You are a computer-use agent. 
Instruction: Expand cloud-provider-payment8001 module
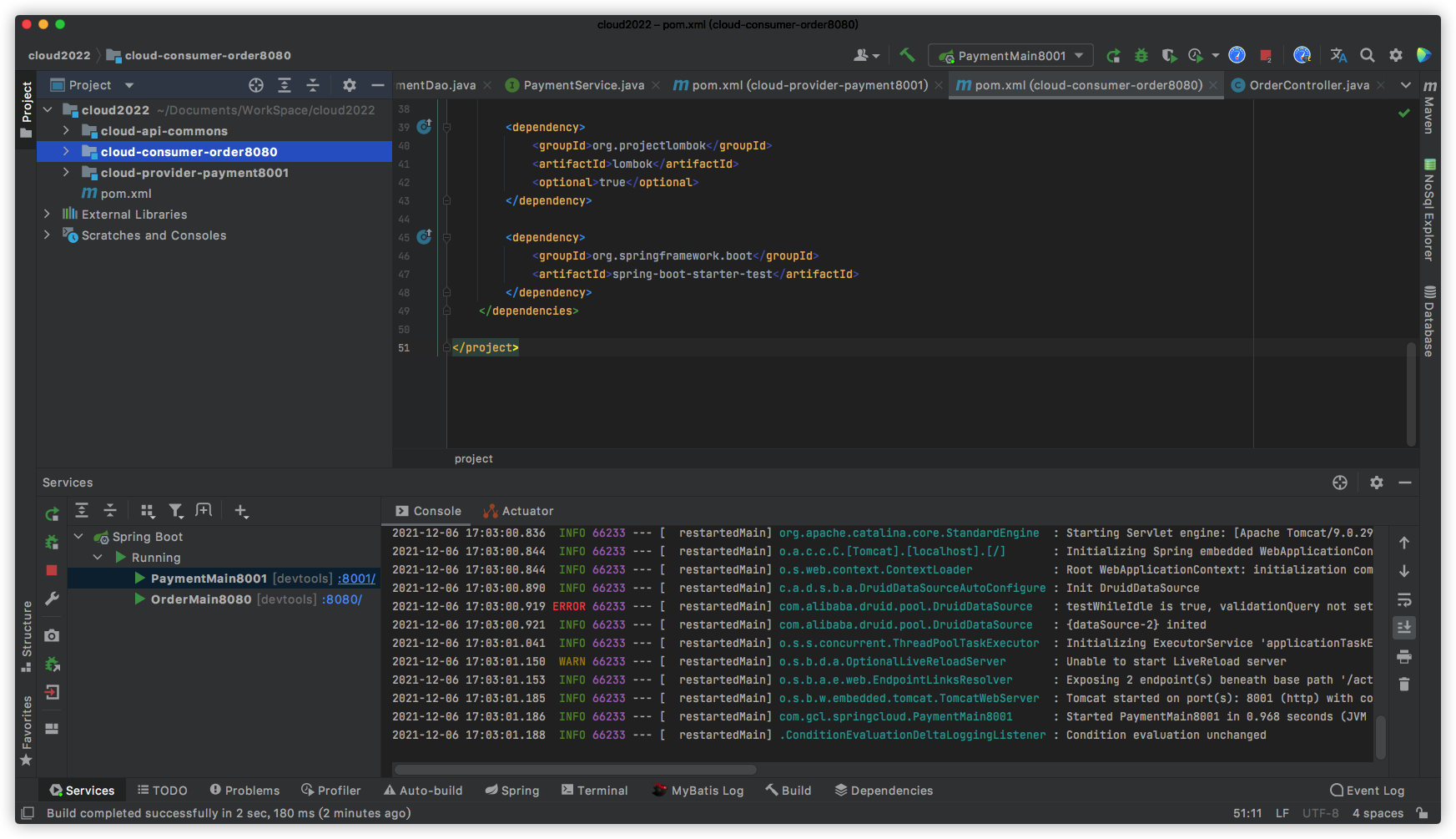click(x=66, y=172)
